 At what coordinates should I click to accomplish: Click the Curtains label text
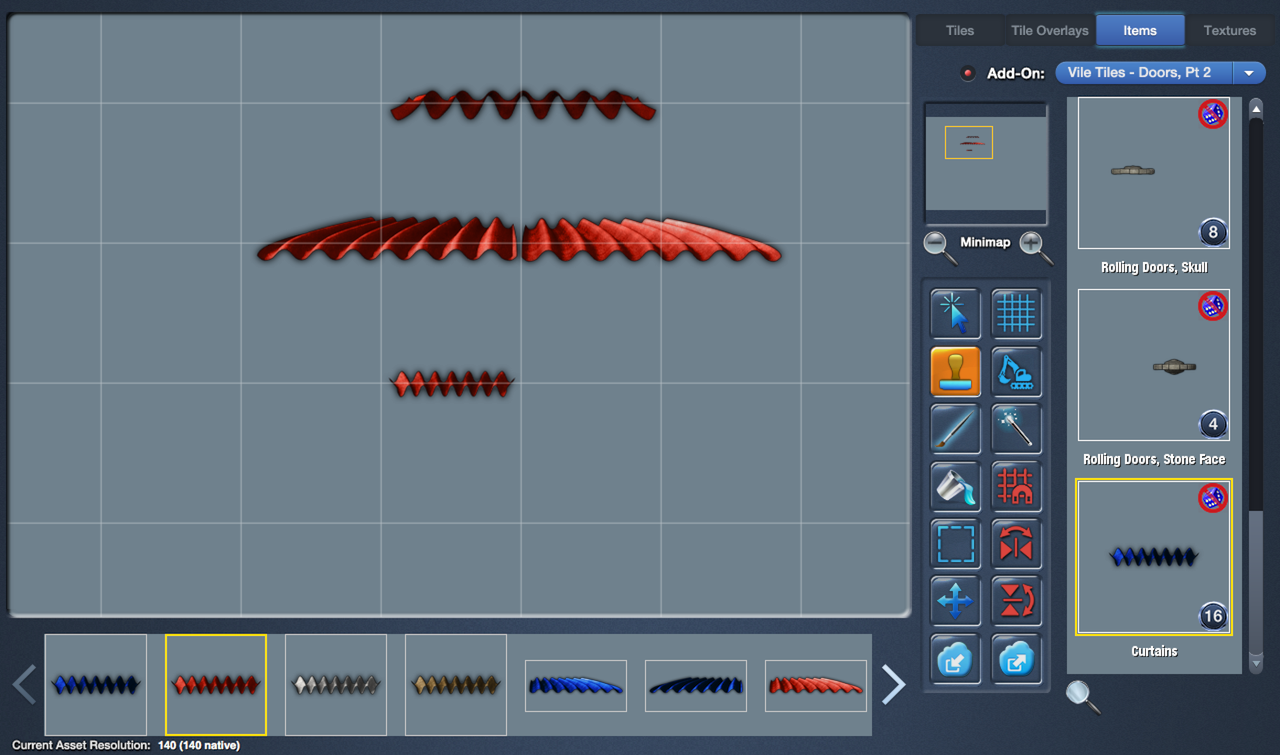point(1154,651)
